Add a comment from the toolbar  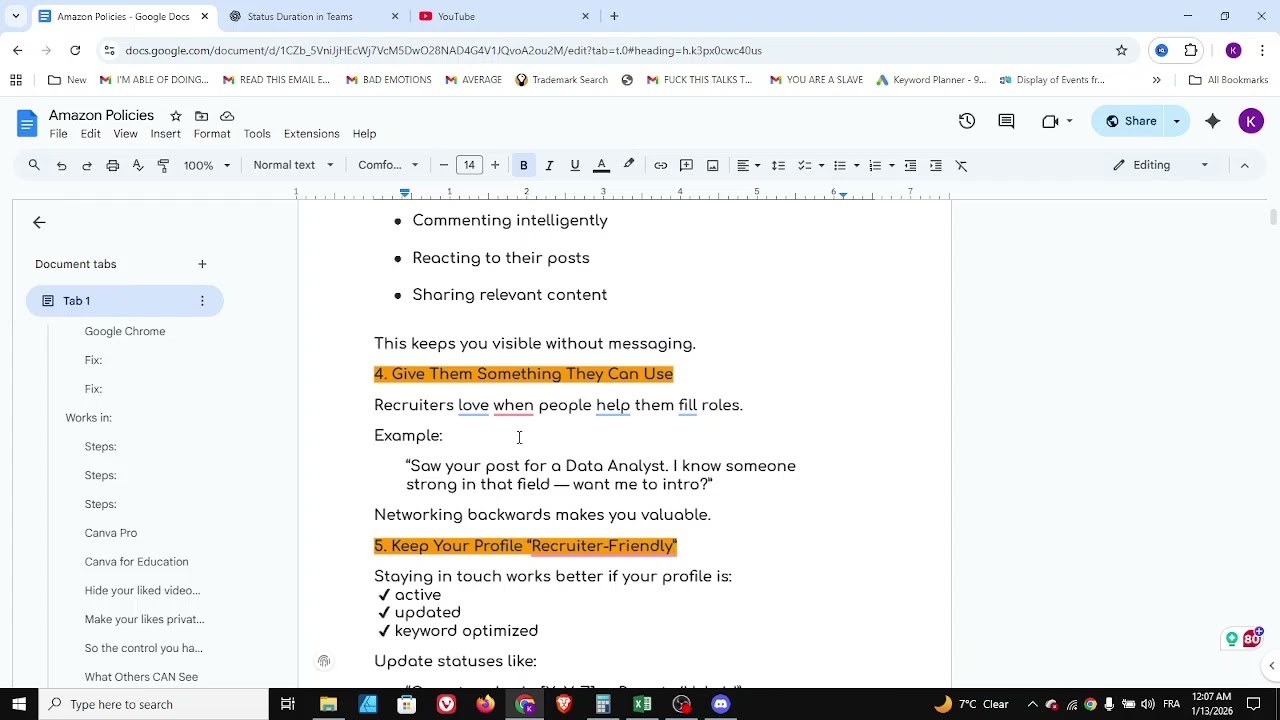click(686, 165)
